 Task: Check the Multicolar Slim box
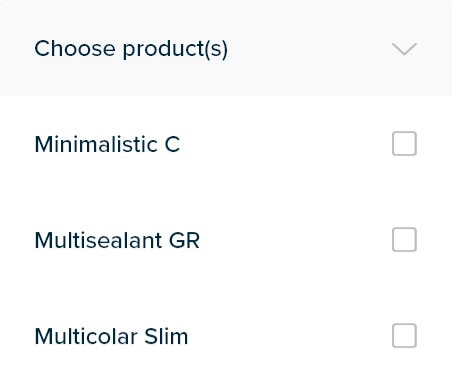[404, 336]
